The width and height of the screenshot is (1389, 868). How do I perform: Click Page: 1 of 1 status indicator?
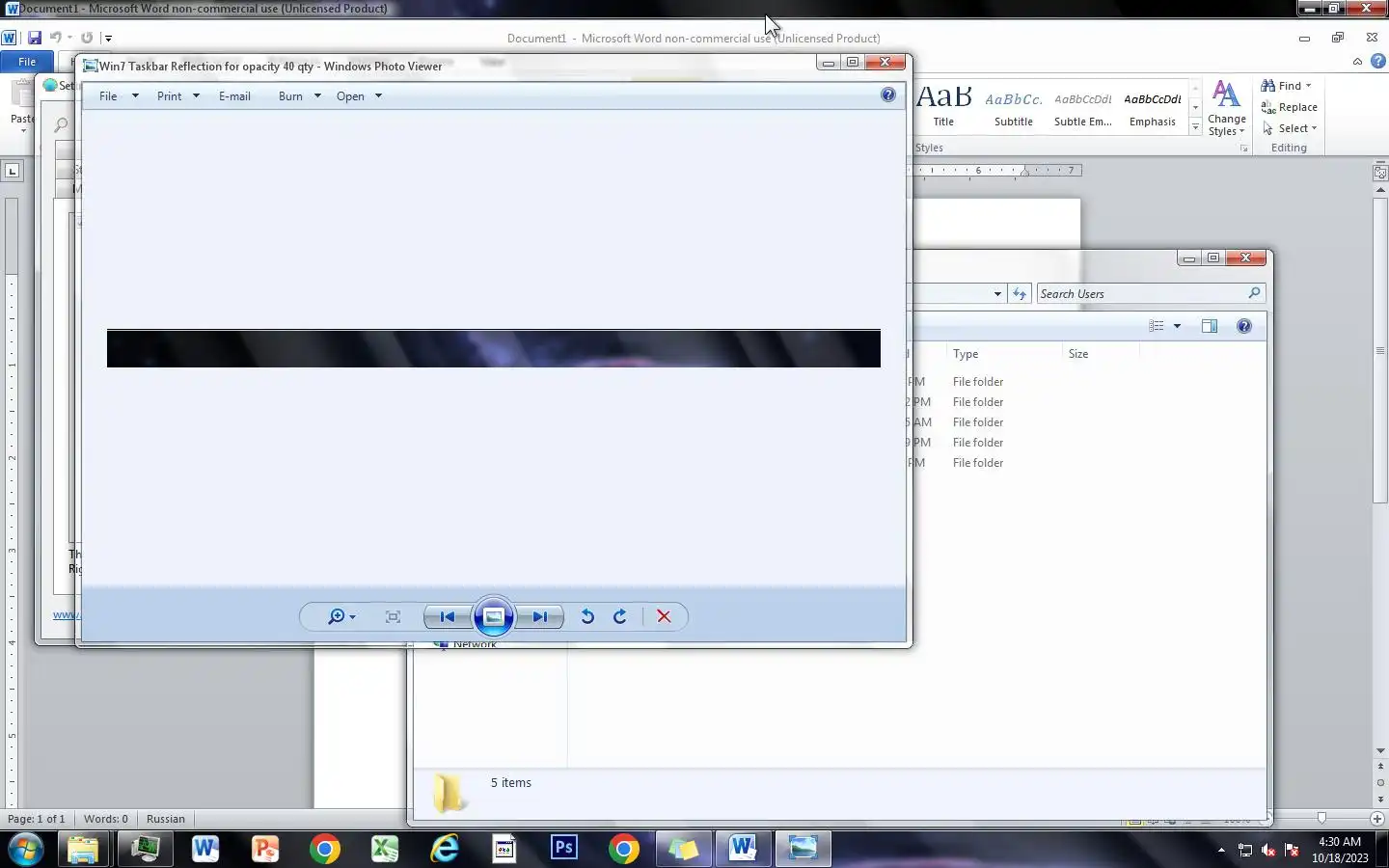pos(37,819)
